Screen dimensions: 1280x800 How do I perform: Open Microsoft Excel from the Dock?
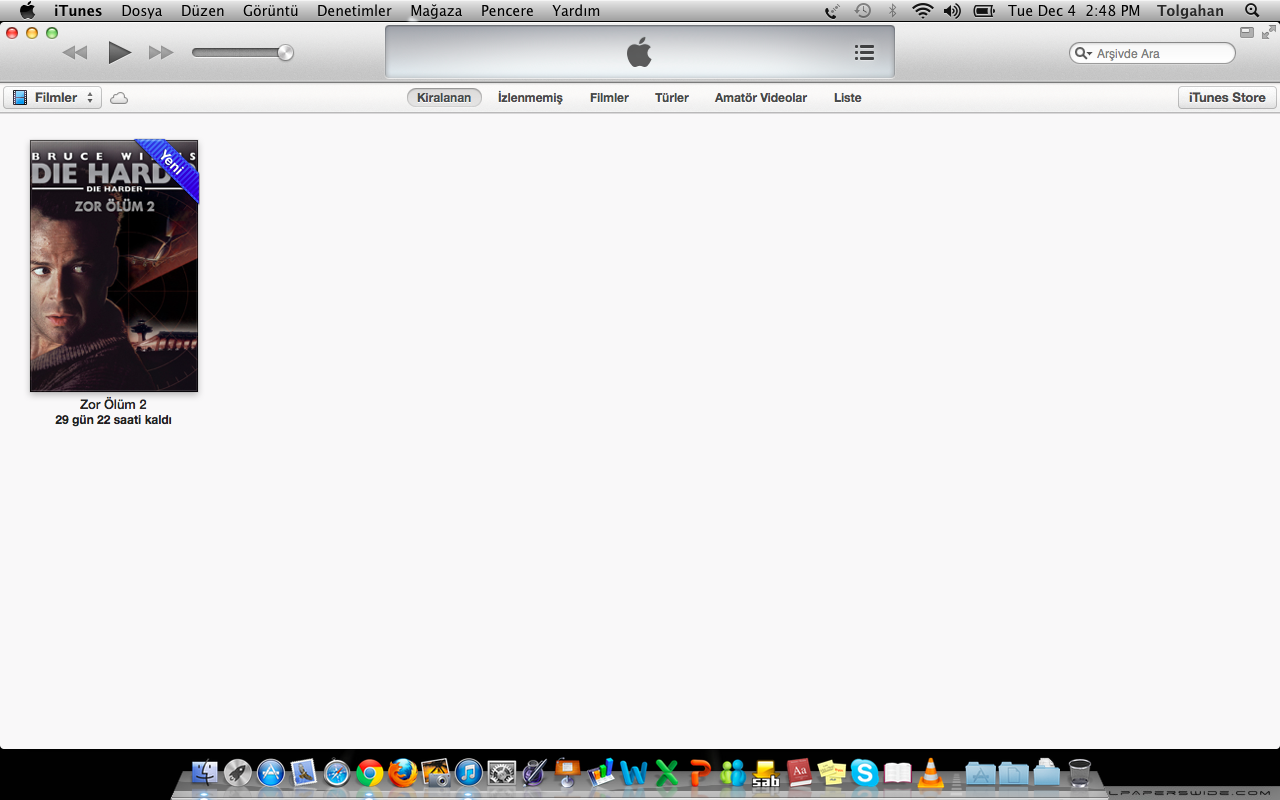[x=667, y=772]
